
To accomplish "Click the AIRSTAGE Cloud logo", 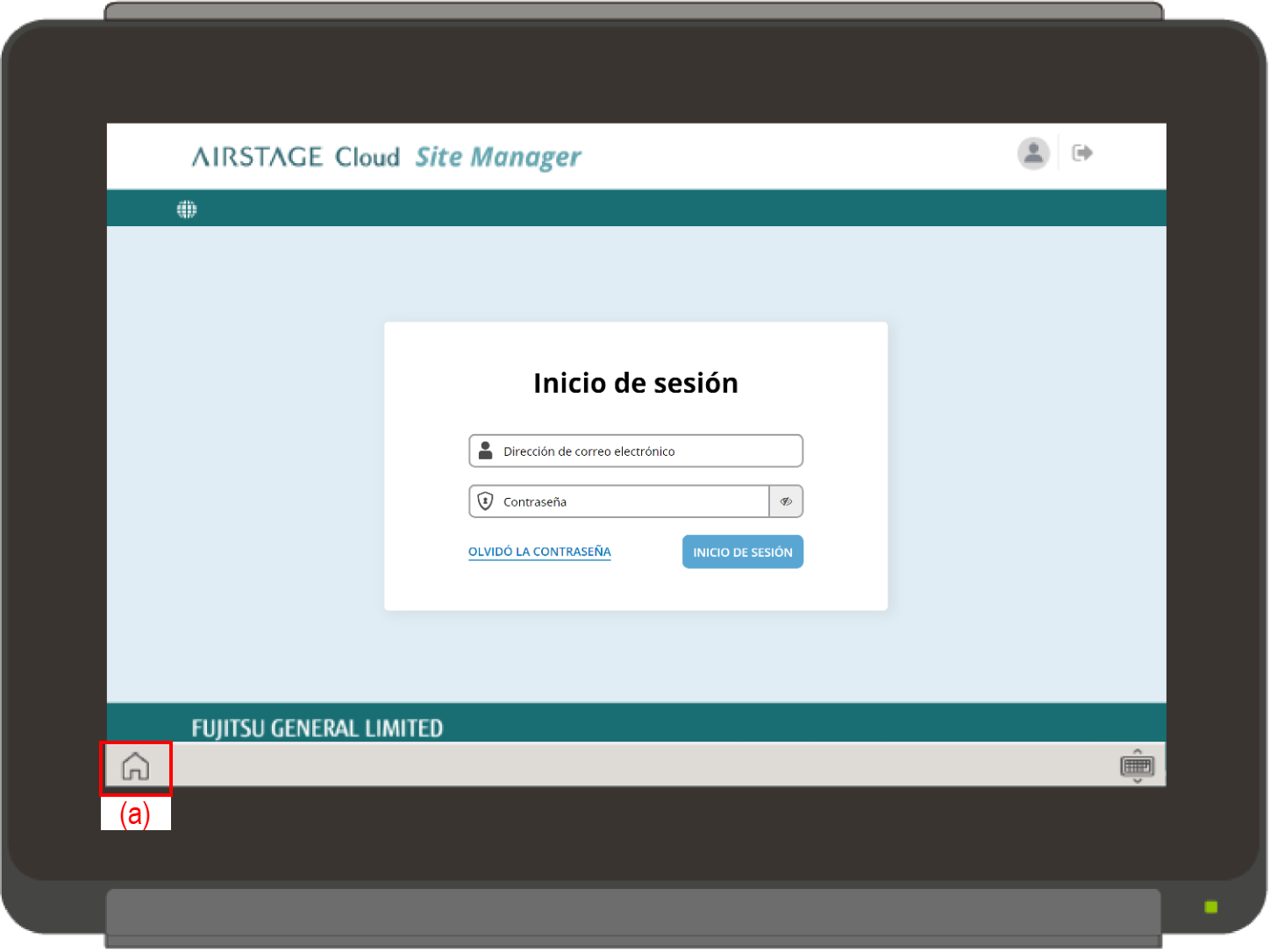I will point(296,157).
